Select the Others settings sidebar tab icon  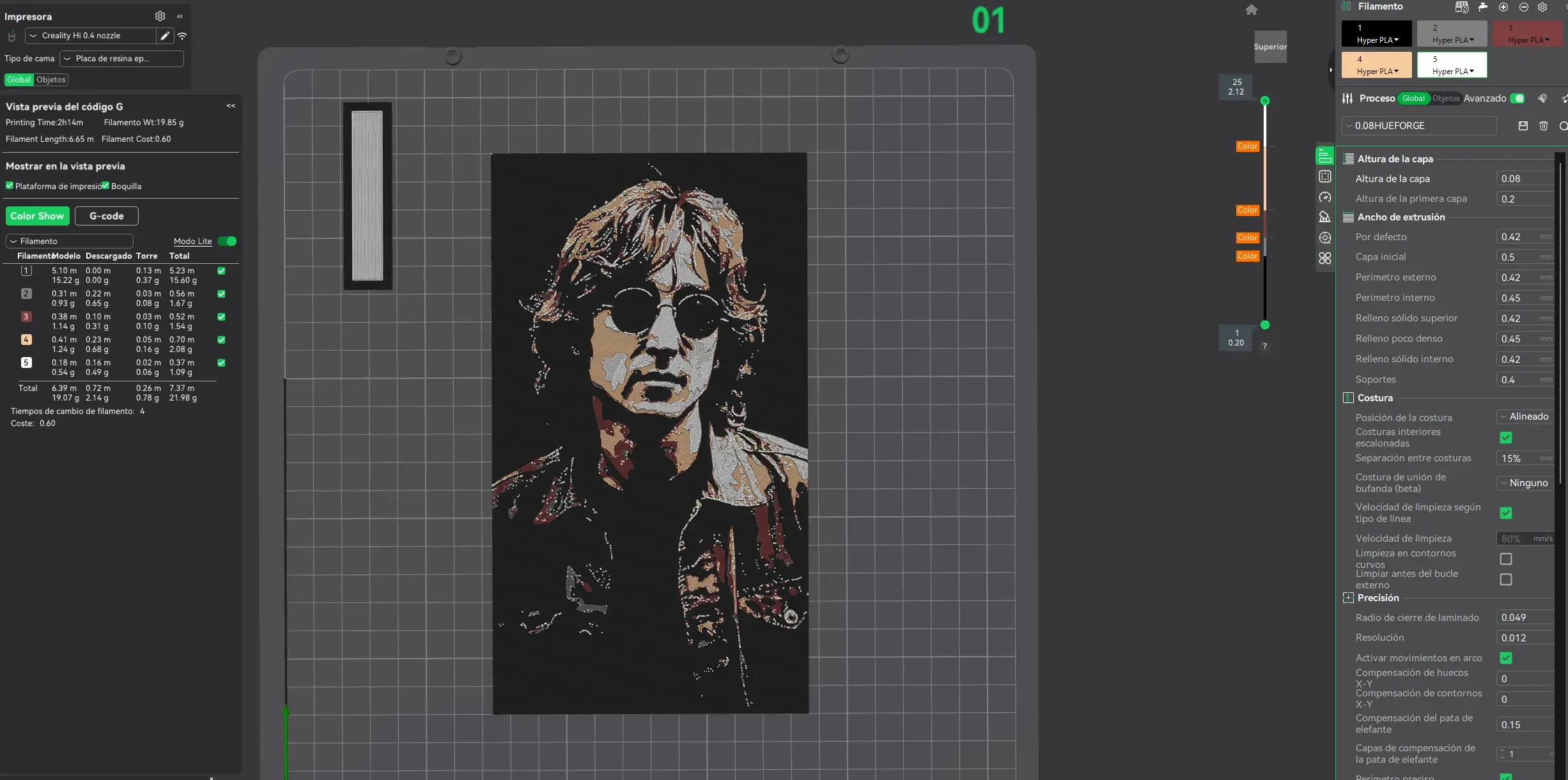(1324, 258)
